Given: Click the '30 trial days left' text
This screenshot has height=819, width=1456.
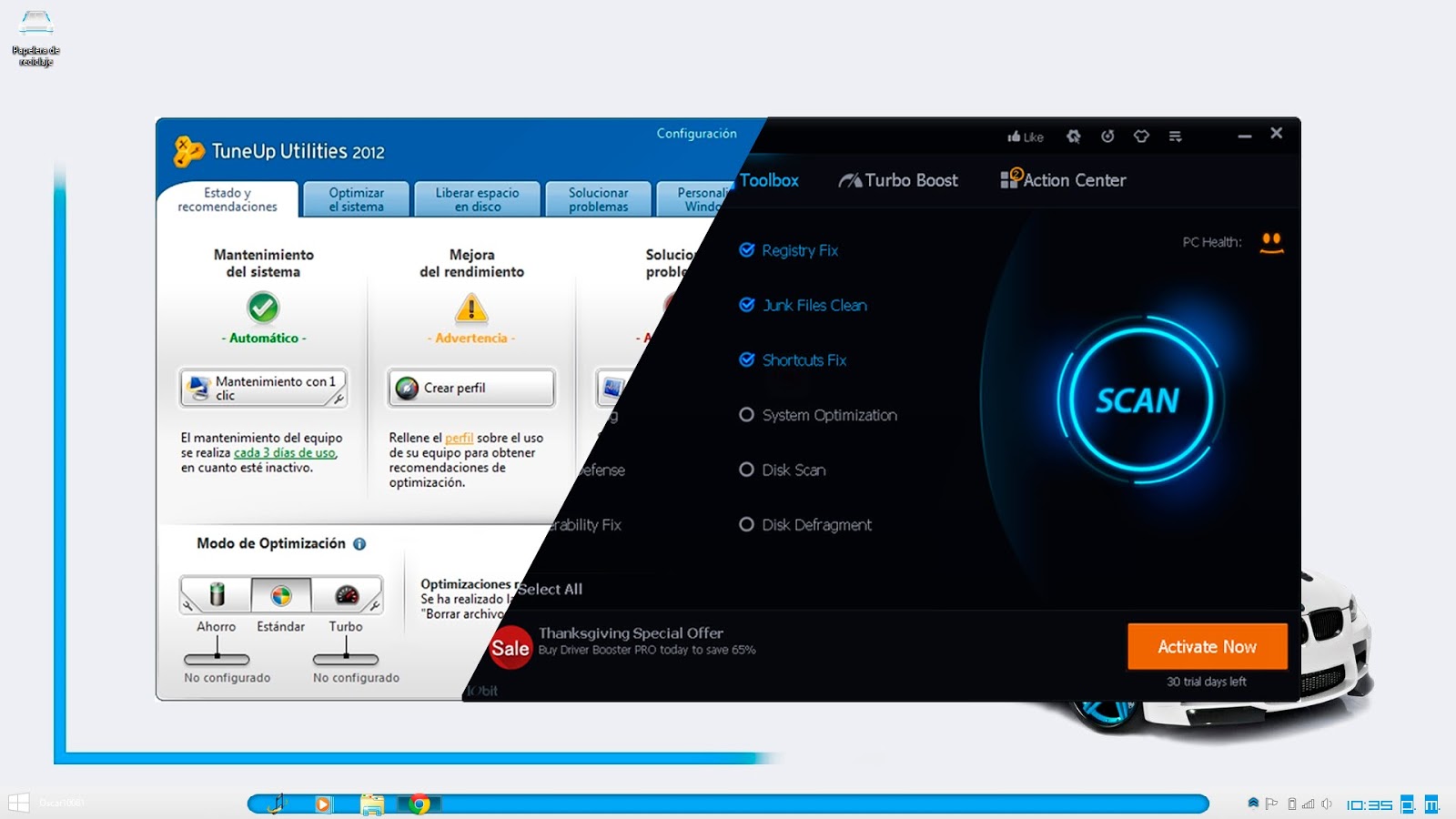Looking at the screenshot, I should point(1207,682).
